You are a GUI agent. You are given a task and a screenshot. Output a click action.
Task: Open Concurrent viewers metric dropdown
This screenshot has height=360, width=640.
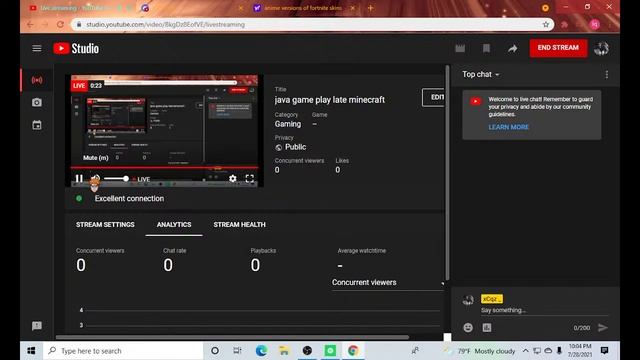tap(388, 282)
